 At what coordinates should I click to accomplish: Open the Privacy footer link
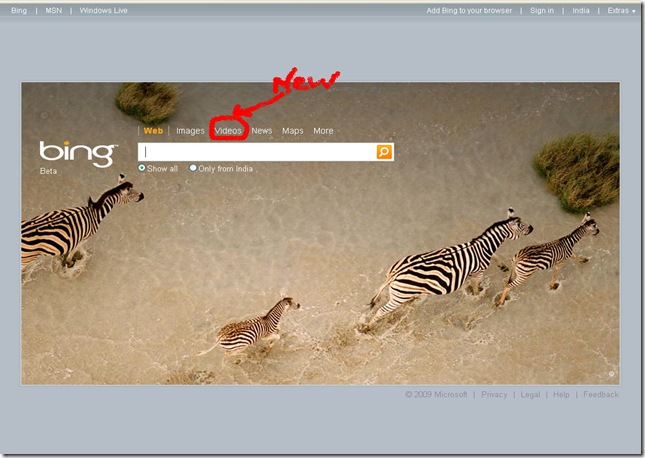coord(494,394)
